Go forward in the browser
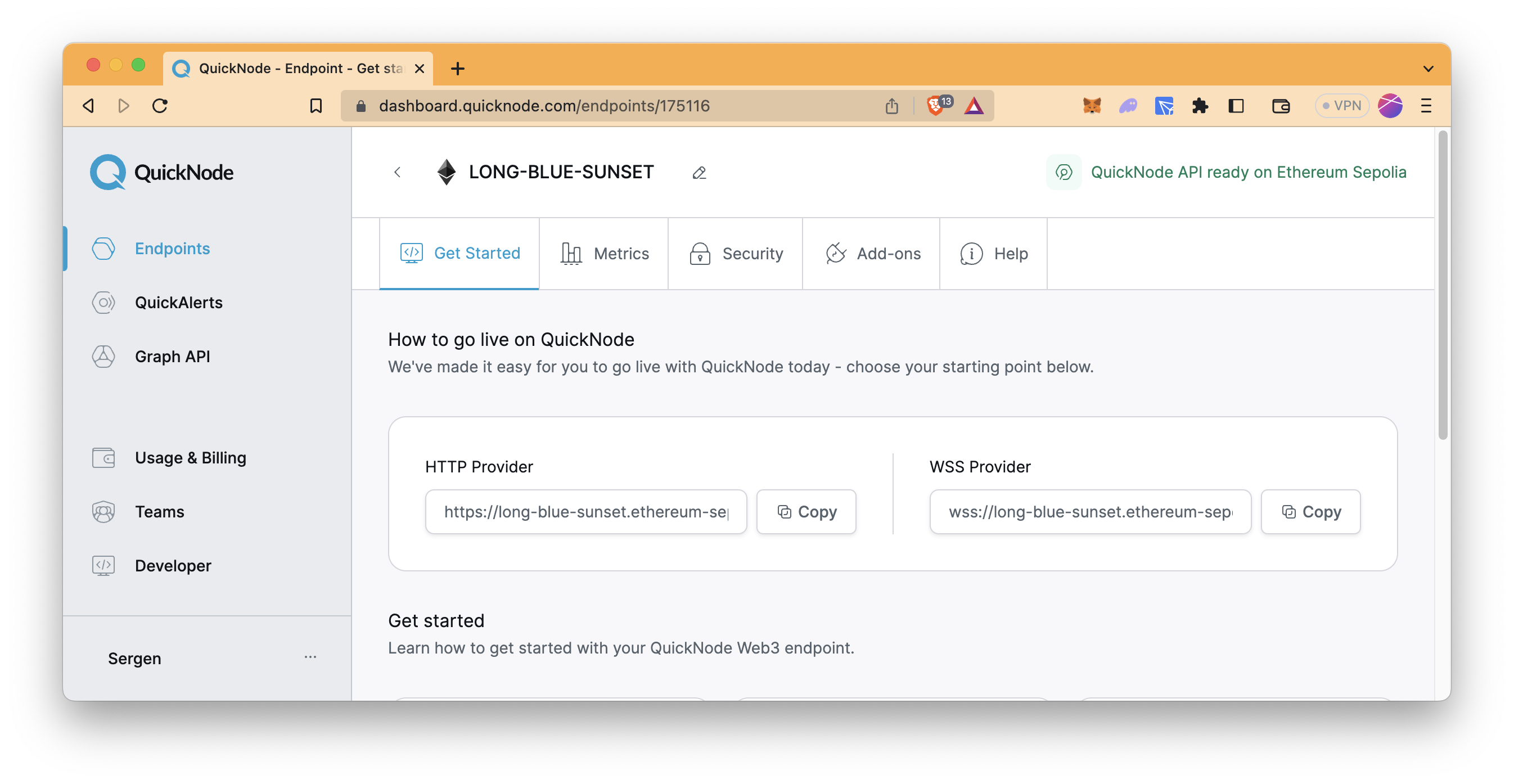This screenshot has width=1514, height=784. click(x=123, y=106)
